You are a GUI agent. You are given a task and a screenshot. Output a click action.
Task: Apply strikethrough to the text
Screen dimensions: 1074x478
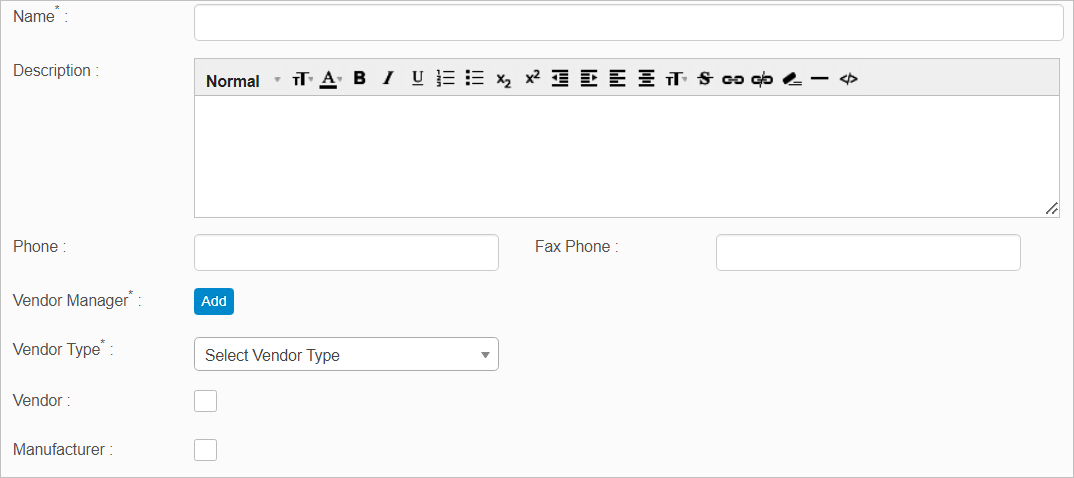(x=705, y=79)
